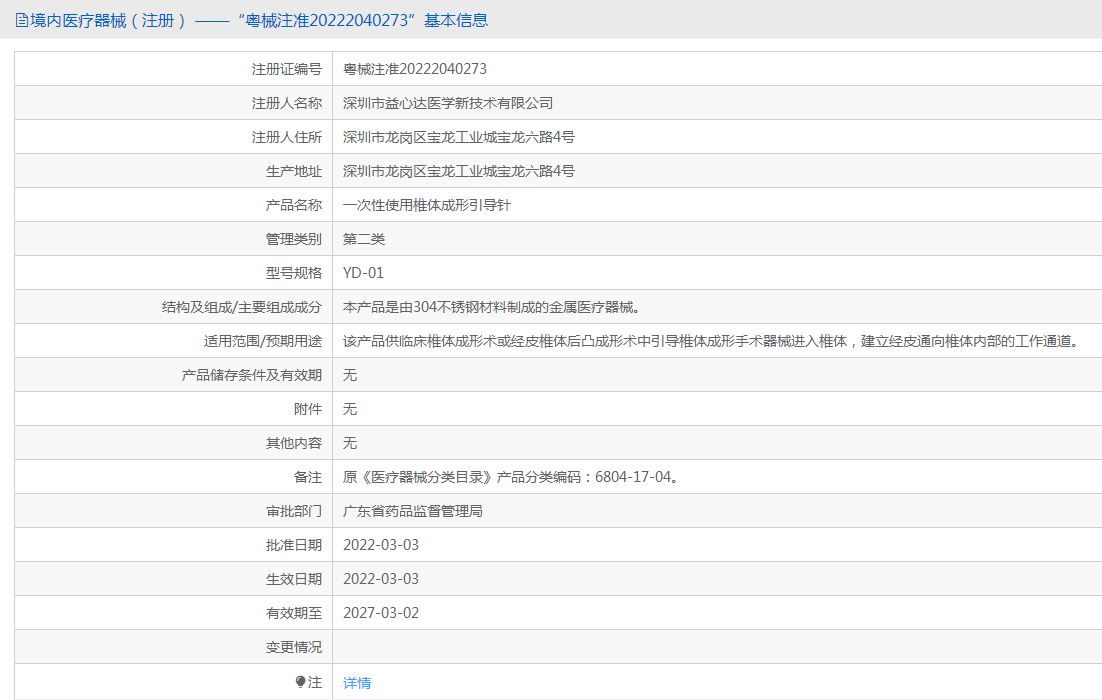Select 无 in the 附件 row
The height and width of the screenshot is (700, 1102).
(350, 409)
